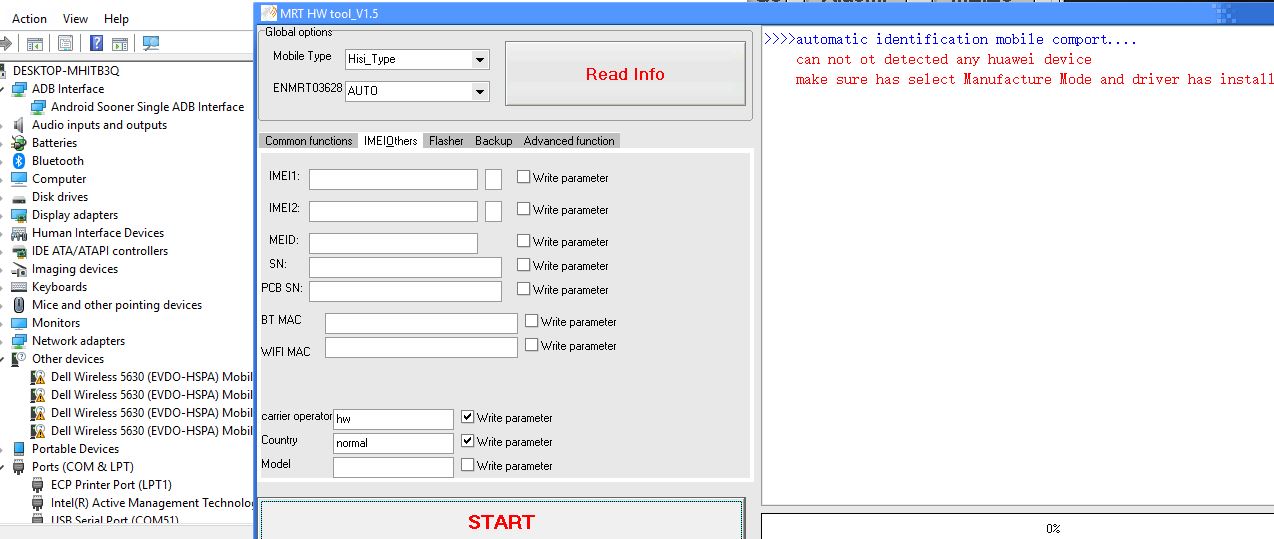1274x539 pixels.
Task: Focus the carrier operator field containing hw
Action: pos(393,419)
